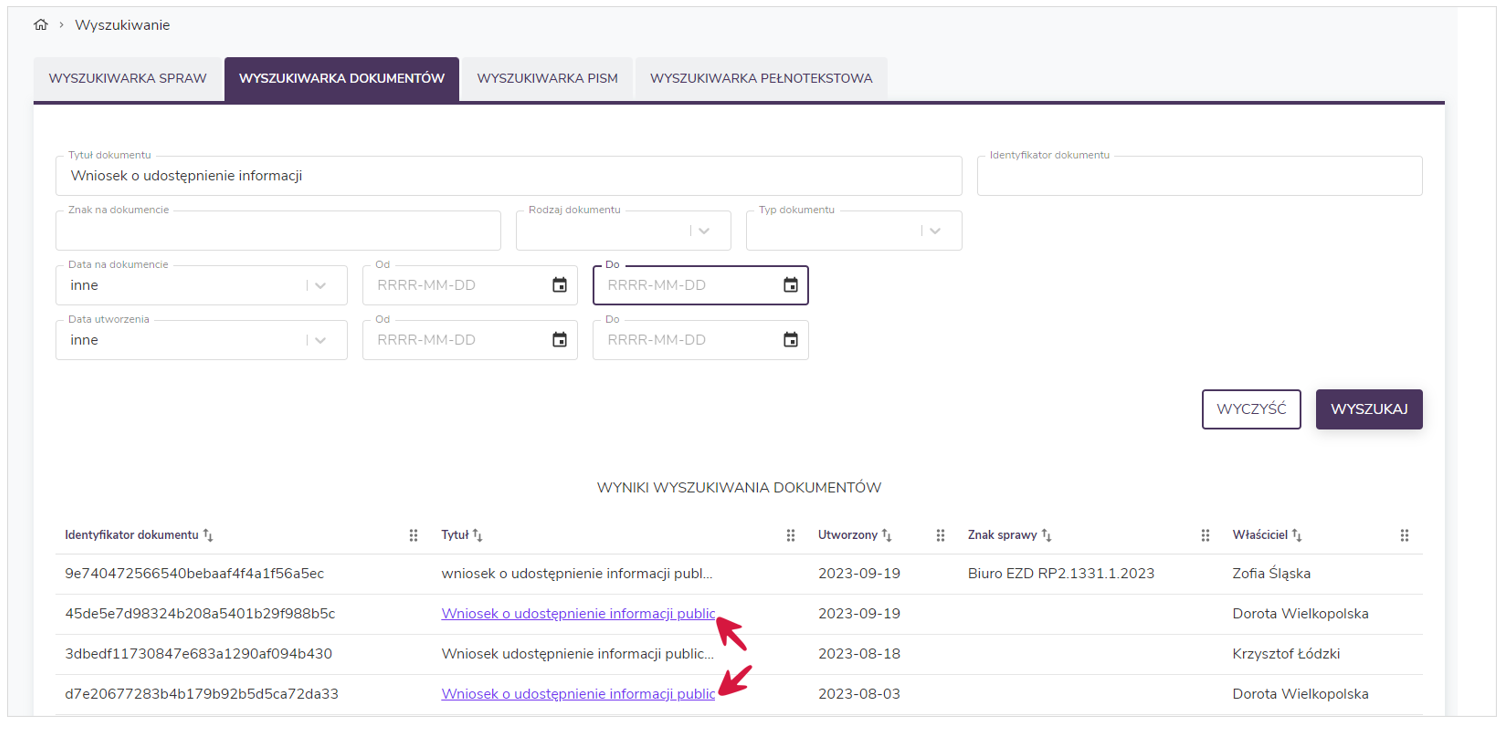This screenshot has width=1510, height=732.
Task: Expand the Rodzaj dokumentu dropdown
Action: (x=704, y=231)
